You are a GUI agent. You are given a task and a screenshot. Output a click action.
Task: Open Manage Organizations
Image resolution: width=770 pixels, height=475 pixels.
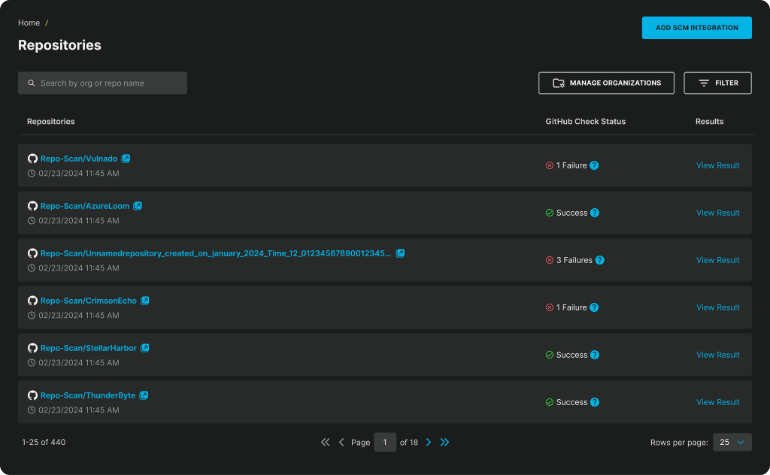click(x=606, y=83)
